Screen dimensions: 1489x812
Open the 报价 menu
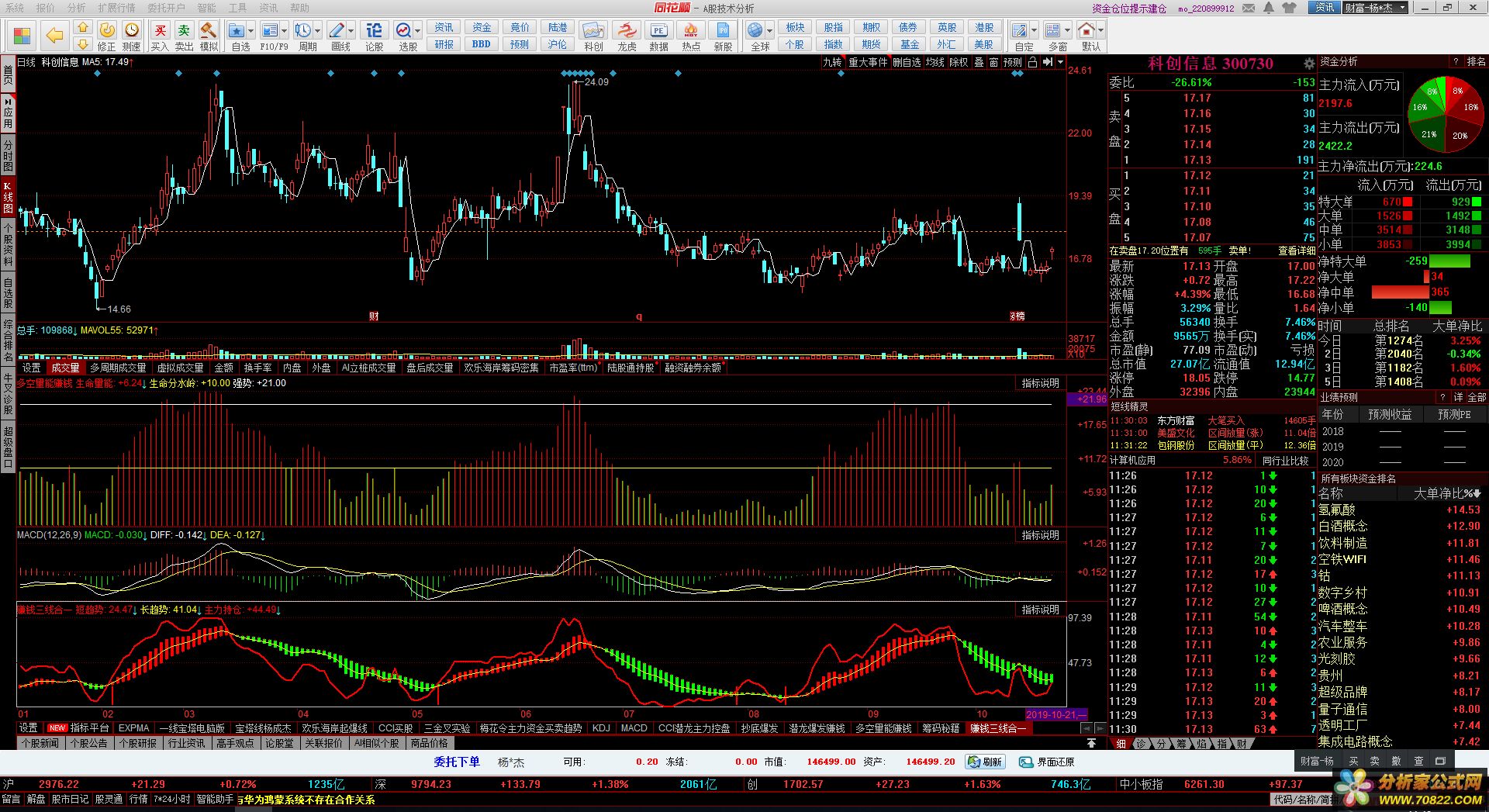[45, 8]
